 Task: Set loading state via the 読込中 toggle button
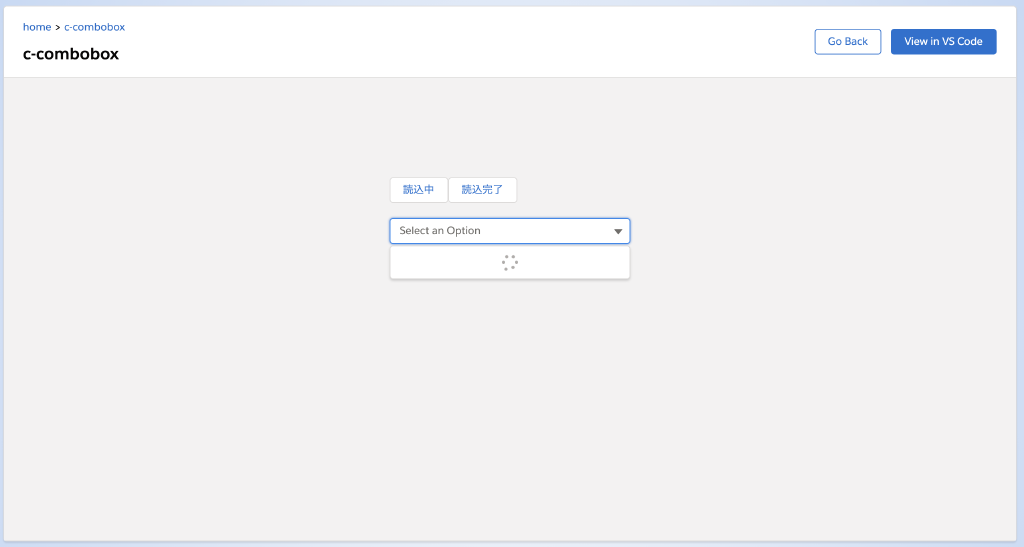pyautogui.click(x=418, y=189)
